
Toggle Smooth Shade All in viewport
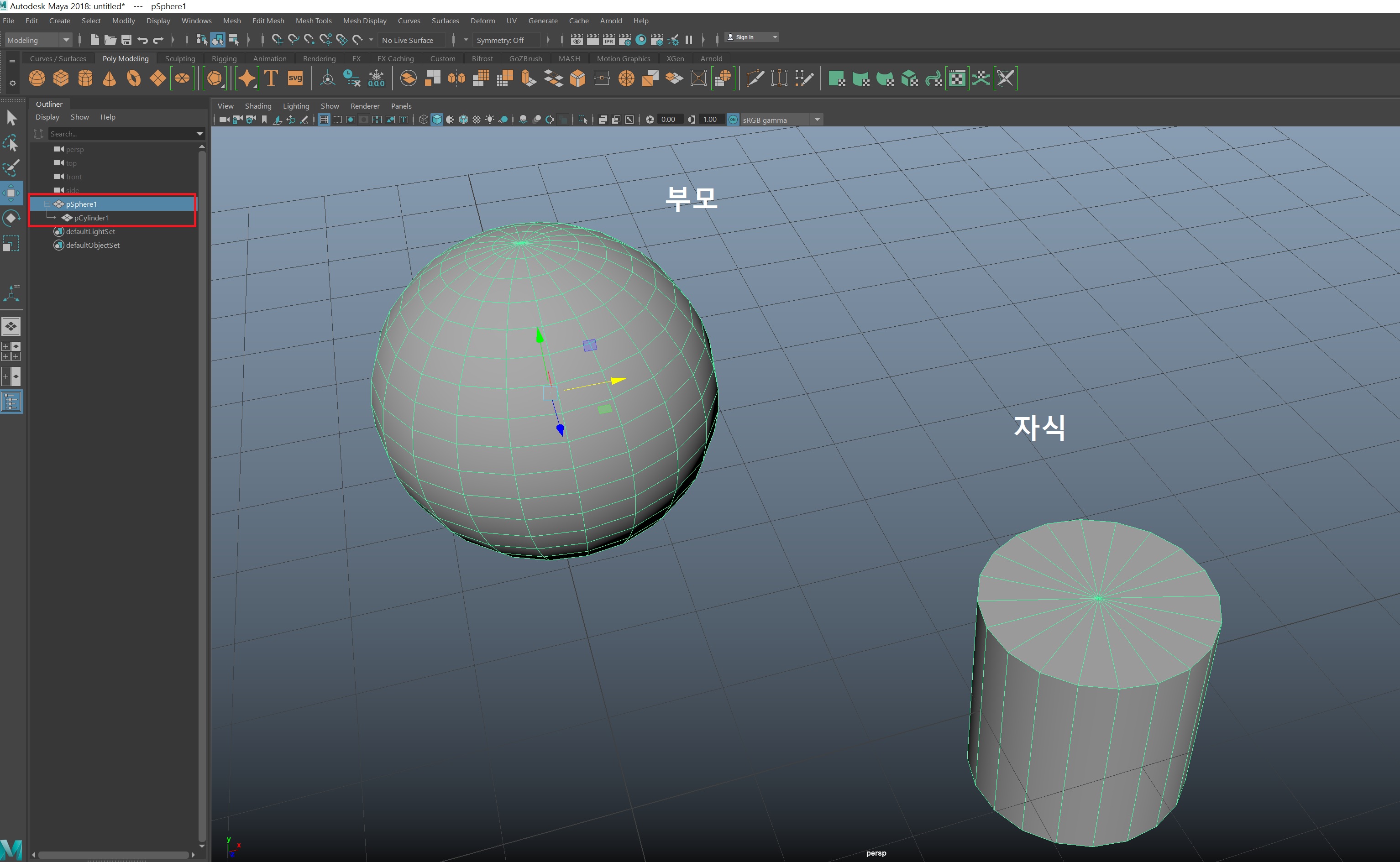[x=437, y=119]
